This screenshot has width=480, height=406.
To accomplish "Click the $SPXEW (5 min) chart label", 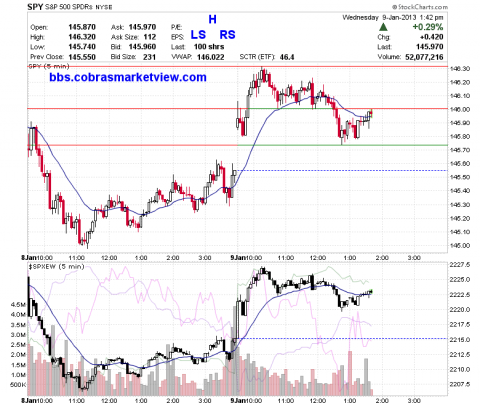I will click(57, 267).
